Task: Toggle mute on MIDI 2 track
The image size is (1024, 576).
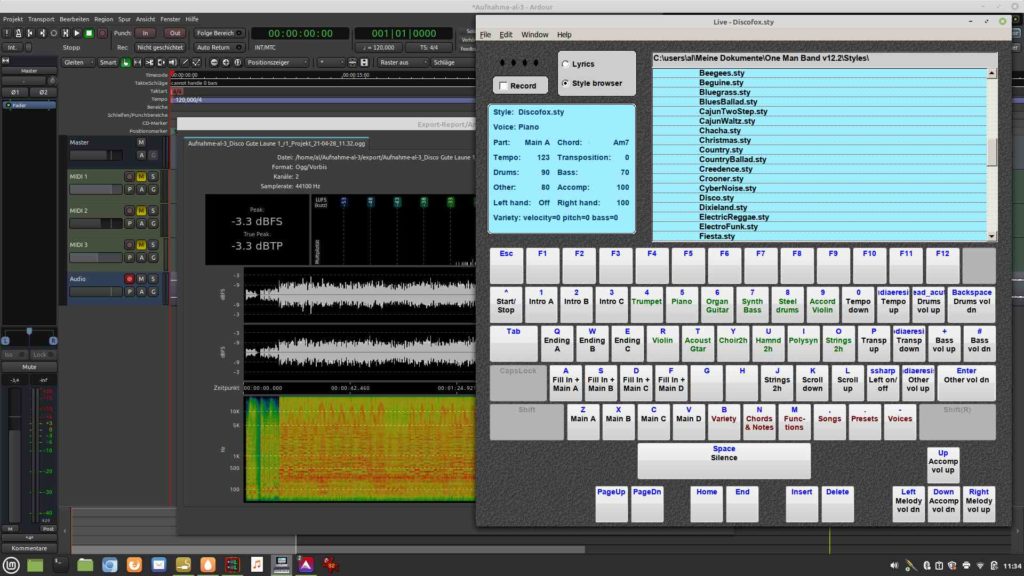Action: [141, 210]
